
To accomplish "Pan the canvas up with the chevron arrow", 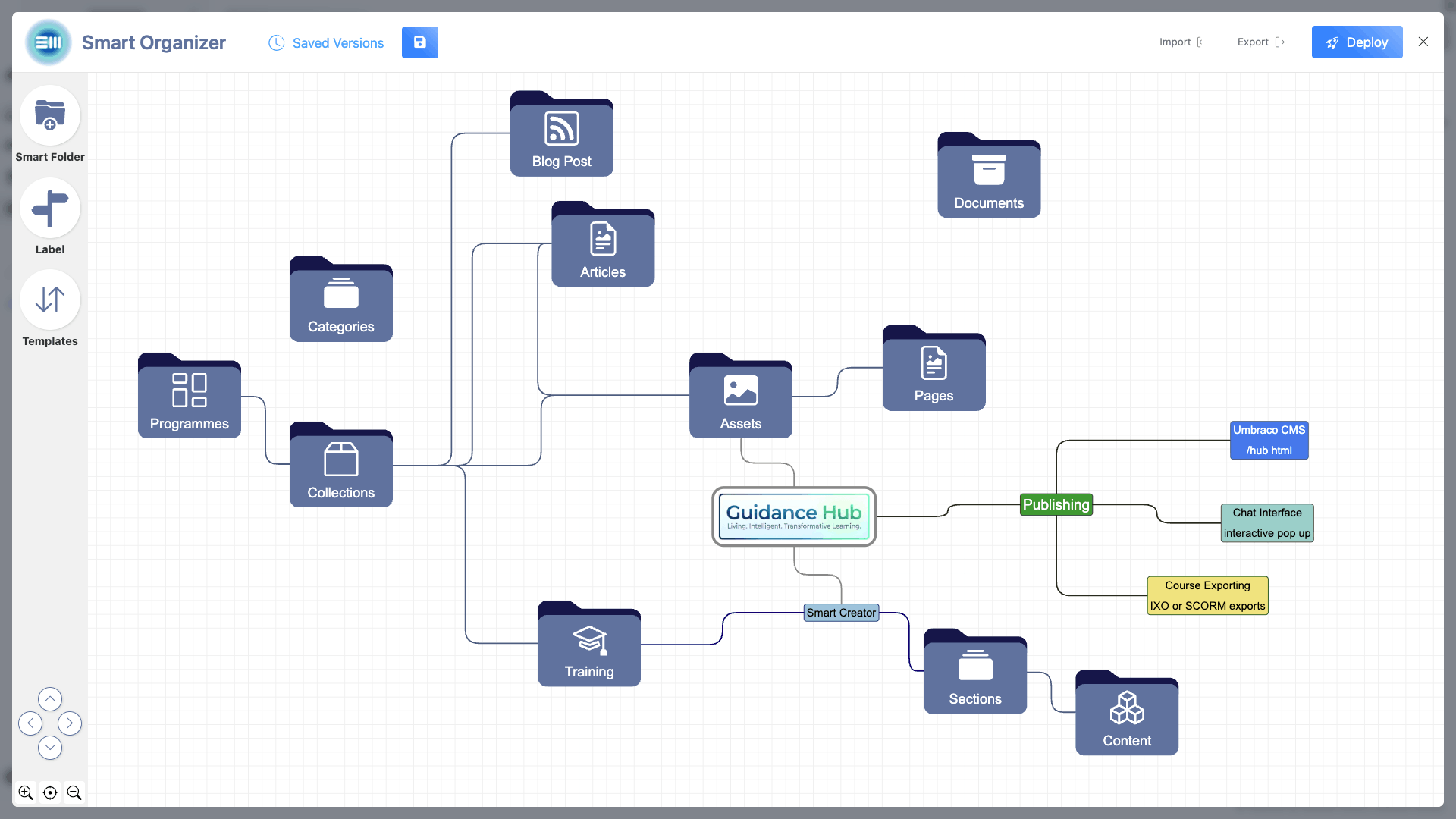I will [x=50, y=698].
